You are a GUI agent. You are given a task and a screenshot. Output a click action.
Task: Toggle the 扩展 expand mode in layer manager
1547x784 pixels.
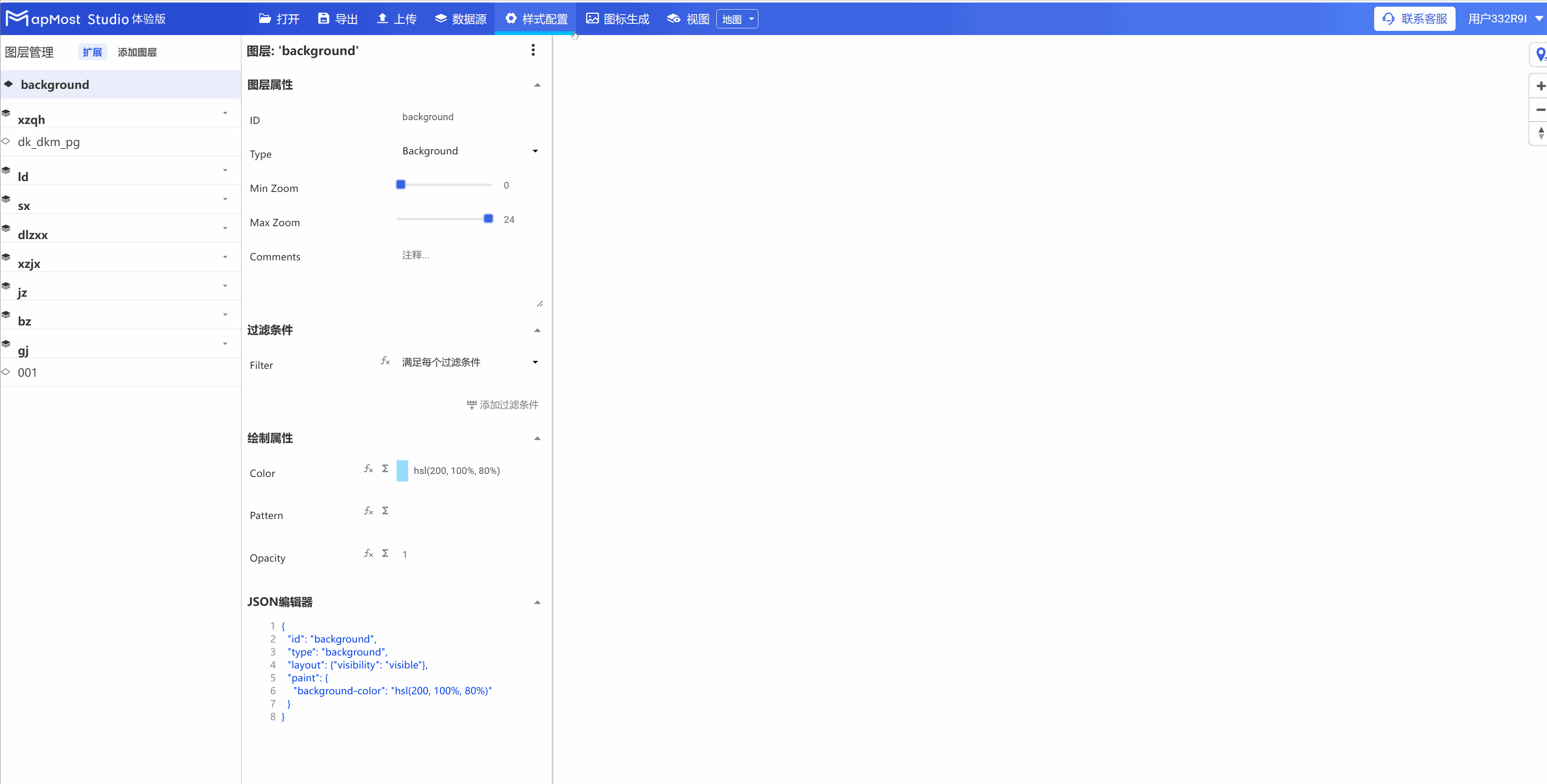[x=92, y=52]
